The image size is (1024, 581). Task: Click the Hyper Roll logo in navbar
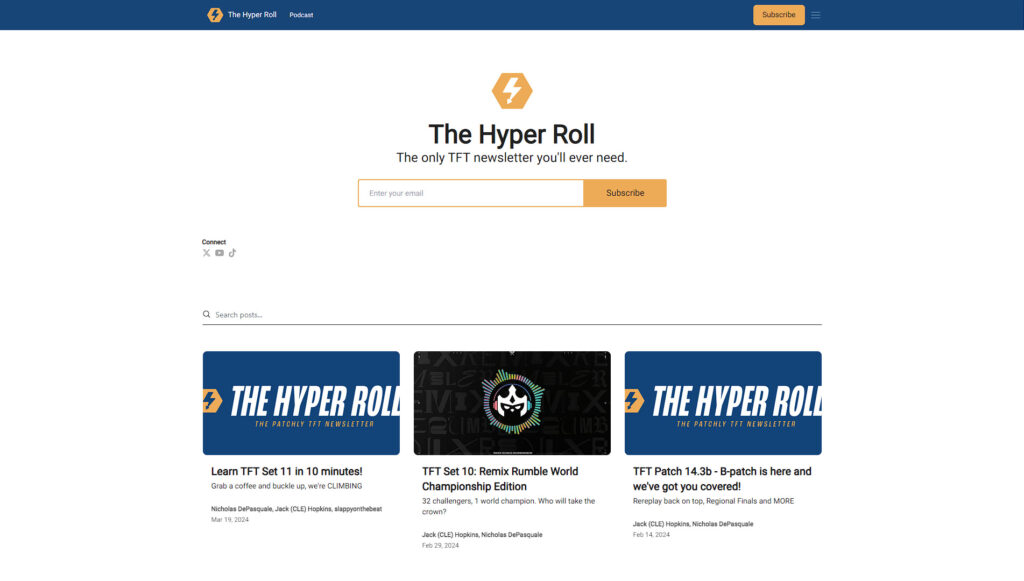214,15
